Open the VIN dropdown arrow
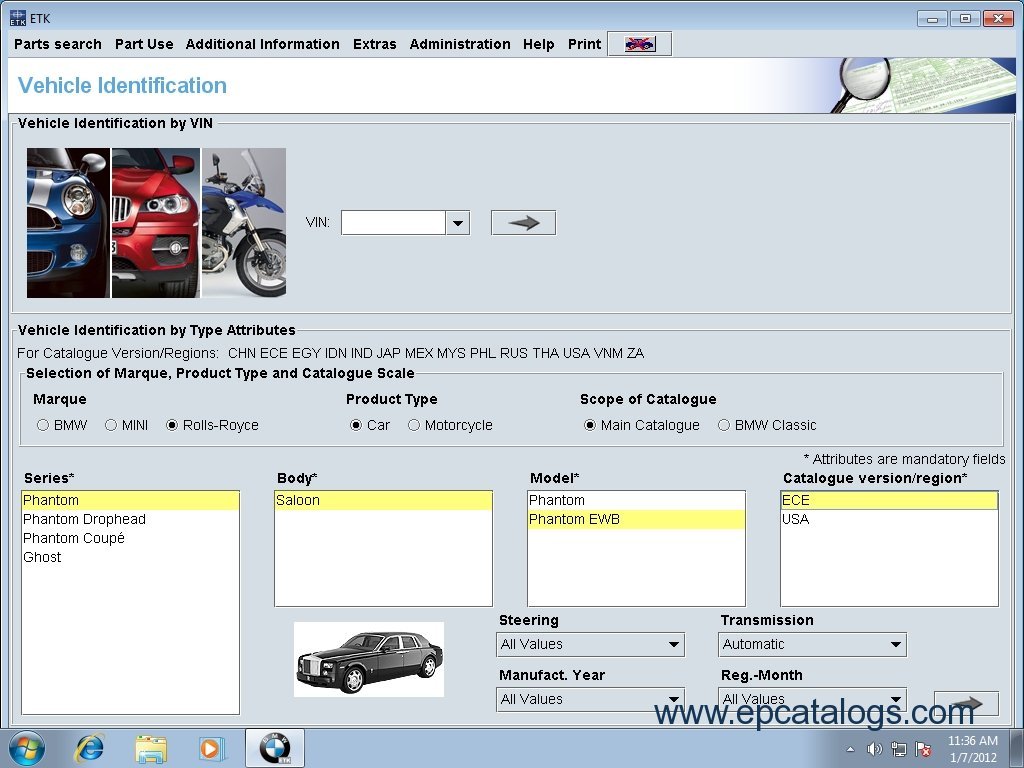This screenshot has width=1024, height=768. click(458, 223)
